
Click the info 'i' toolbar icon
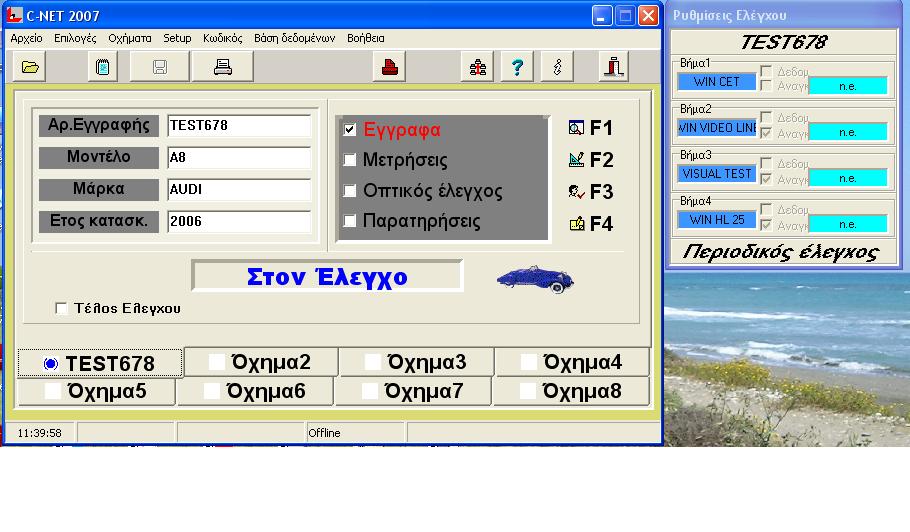557,67
